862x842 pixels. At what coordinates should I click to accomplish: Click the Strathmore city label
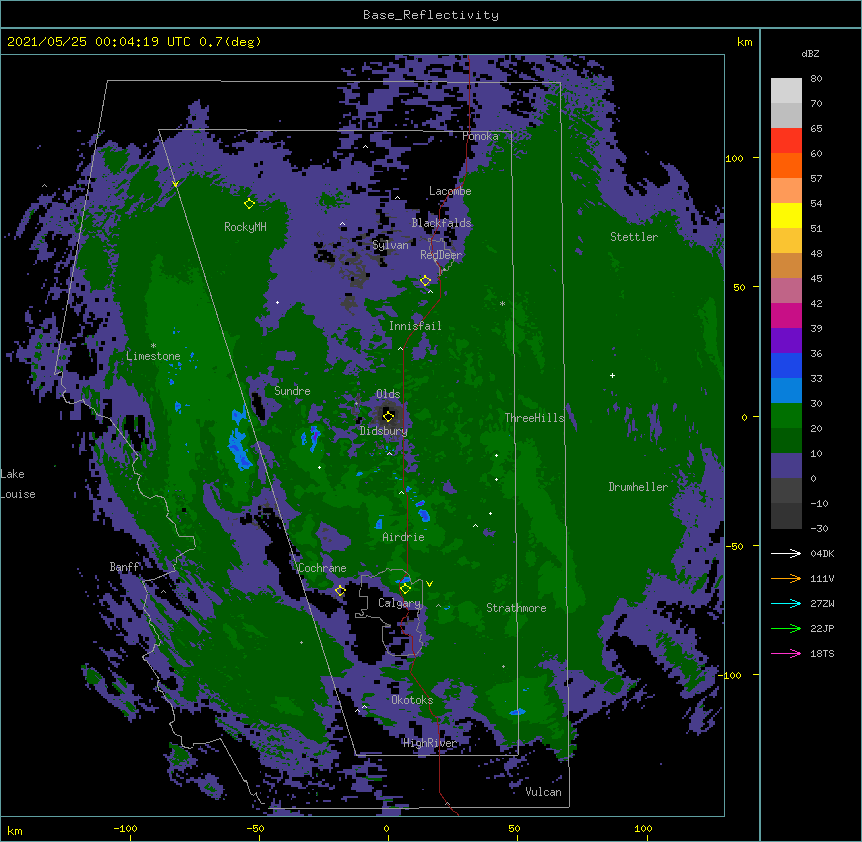516,608
